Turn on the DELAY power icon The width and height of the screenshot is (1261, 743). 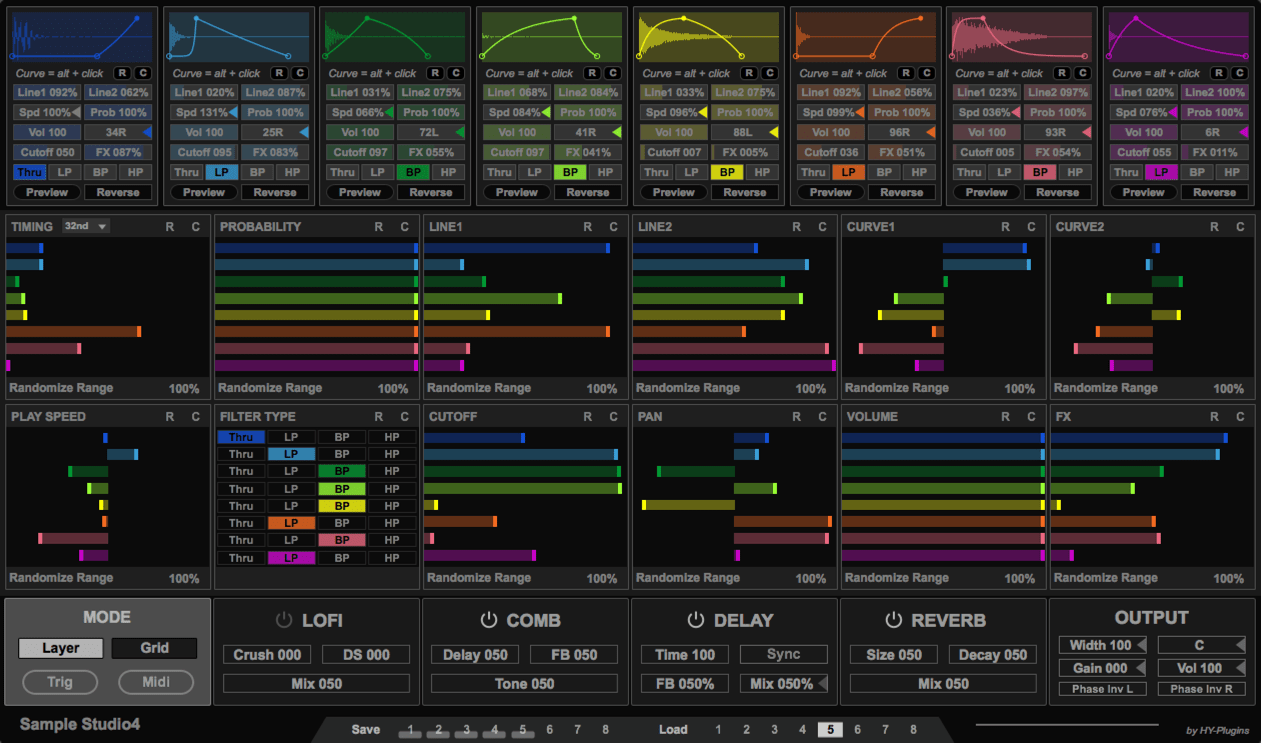(x=696, y=620)
